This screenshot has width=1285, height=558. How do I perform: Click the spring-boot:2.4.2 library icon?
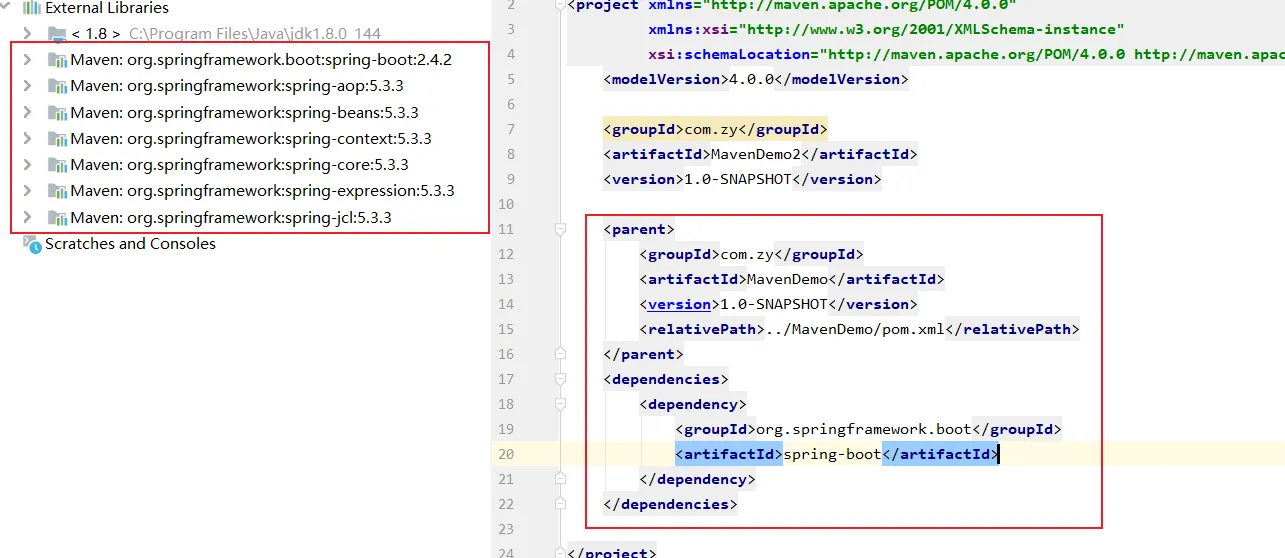tap(58, 60)
